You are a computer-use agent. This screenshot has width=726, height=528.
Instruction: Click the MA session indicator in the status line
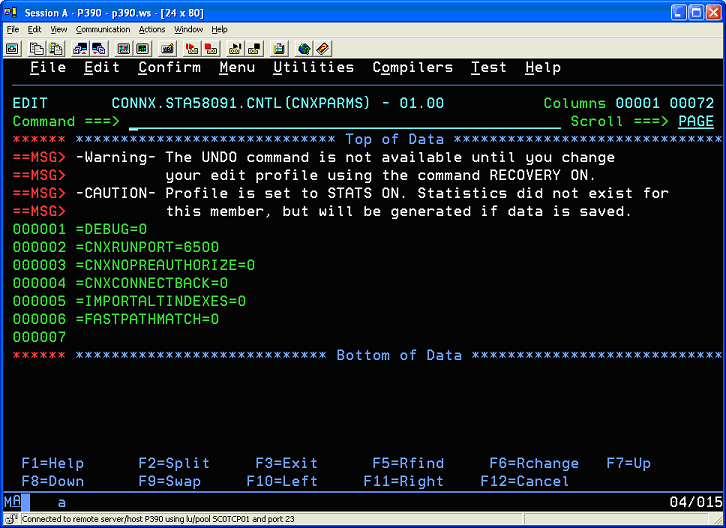click(x=13, y=502)
